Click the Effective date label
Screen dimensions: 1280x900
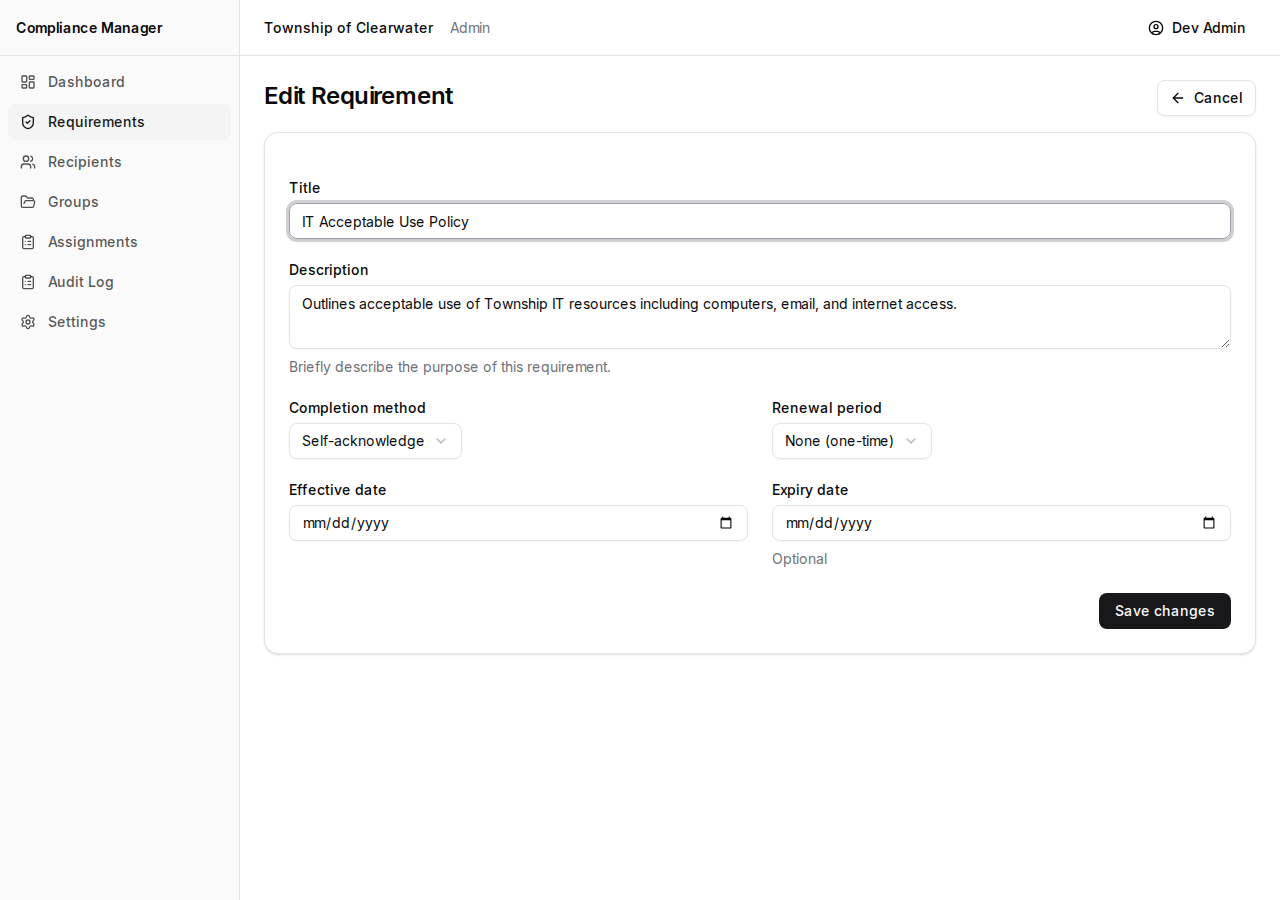pos(338,490)
